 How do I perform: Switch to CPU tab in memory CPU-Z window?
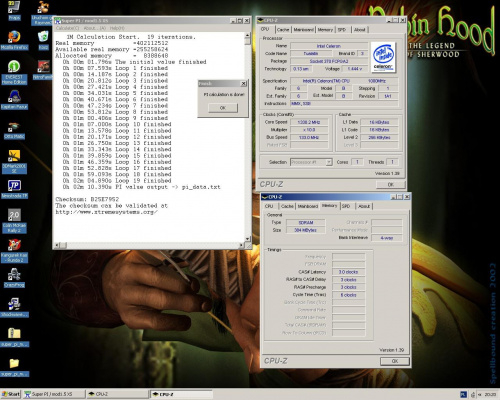point(269,206)
